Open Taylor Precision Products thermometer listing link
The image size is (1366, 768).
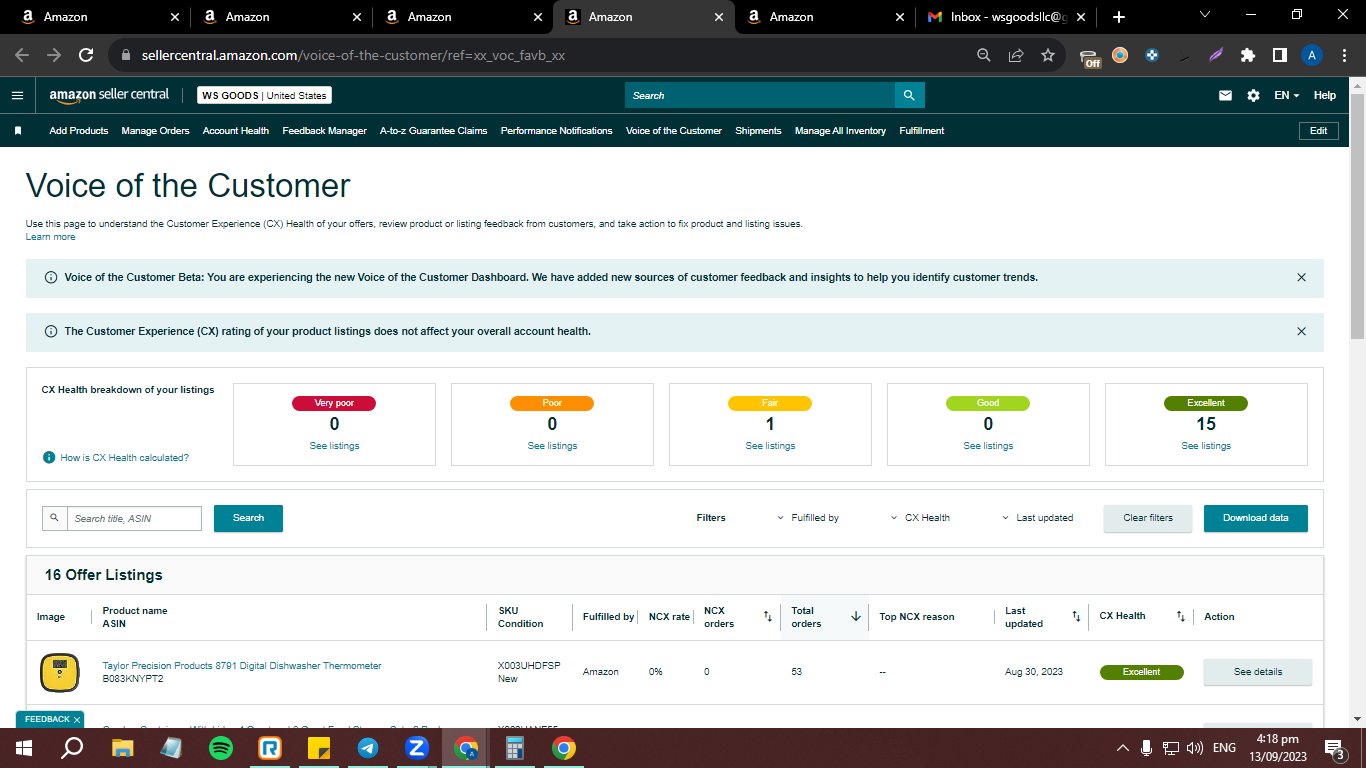(x=242, y=666)
